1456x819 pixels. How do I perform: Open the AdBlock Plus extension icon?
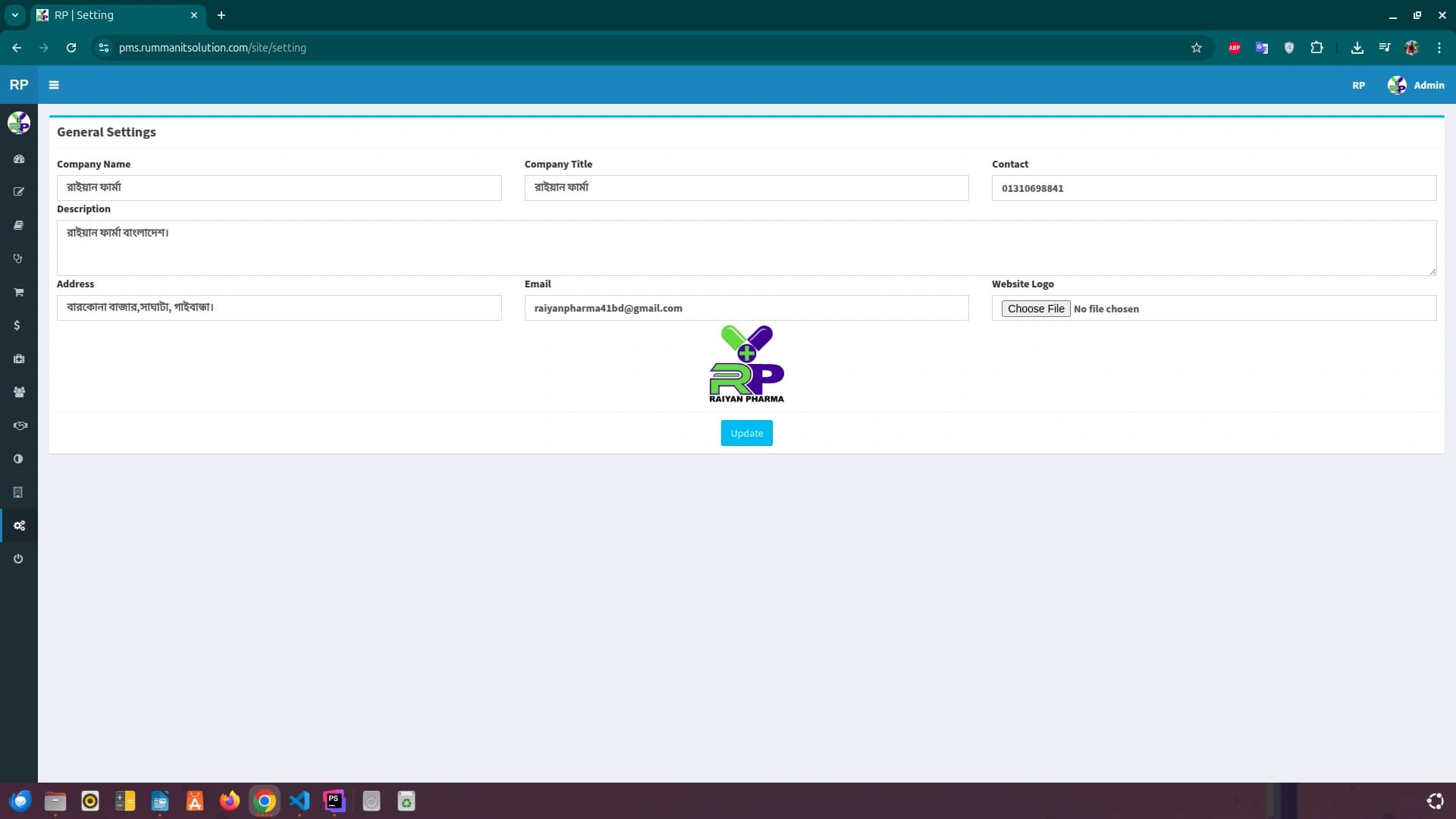(1235, 48)
